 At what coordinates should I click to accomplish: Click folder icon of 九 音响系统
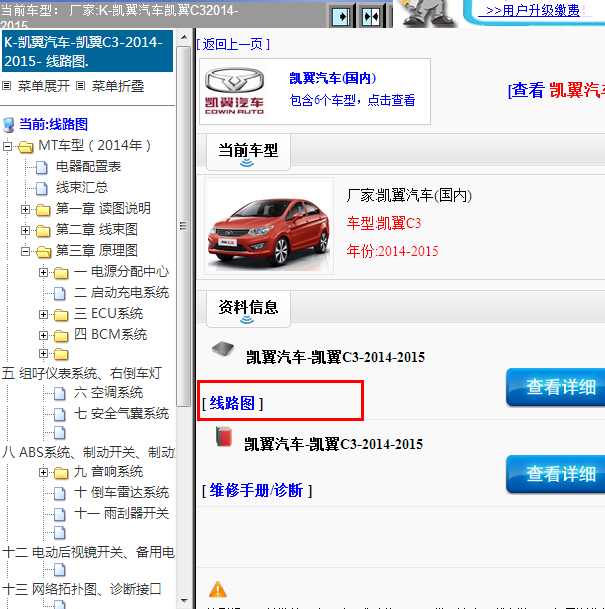pyautogui.click(x=61, y=473)
